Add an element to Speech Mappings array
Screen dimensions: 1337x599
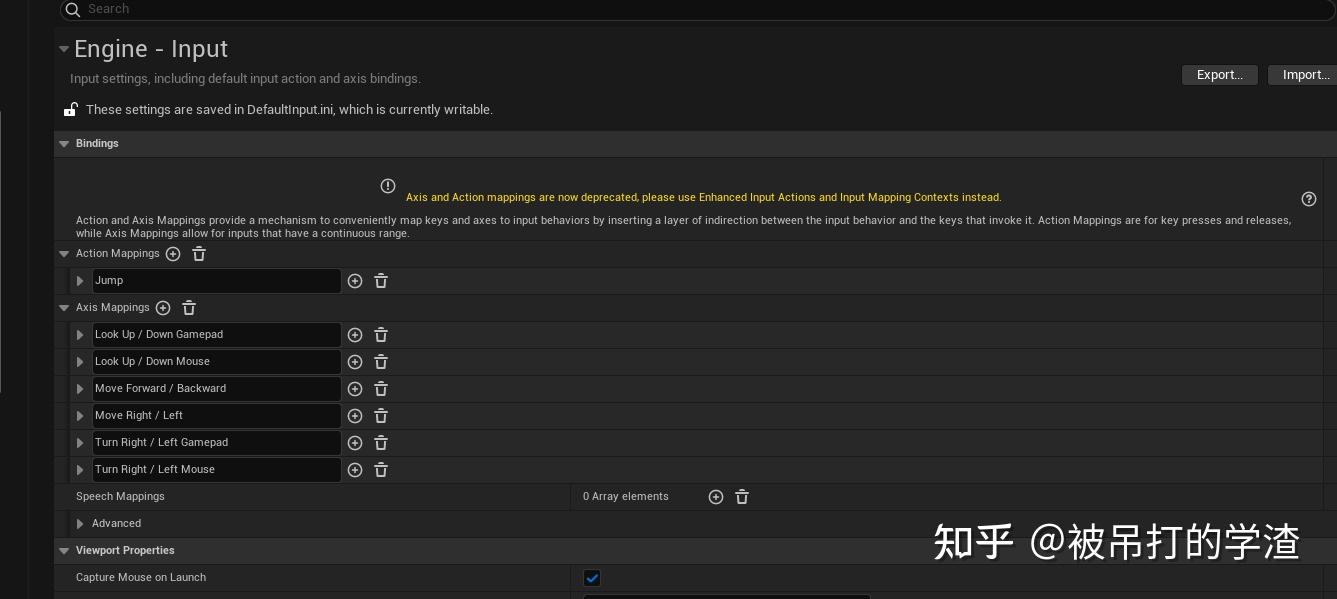click(716, 497)
